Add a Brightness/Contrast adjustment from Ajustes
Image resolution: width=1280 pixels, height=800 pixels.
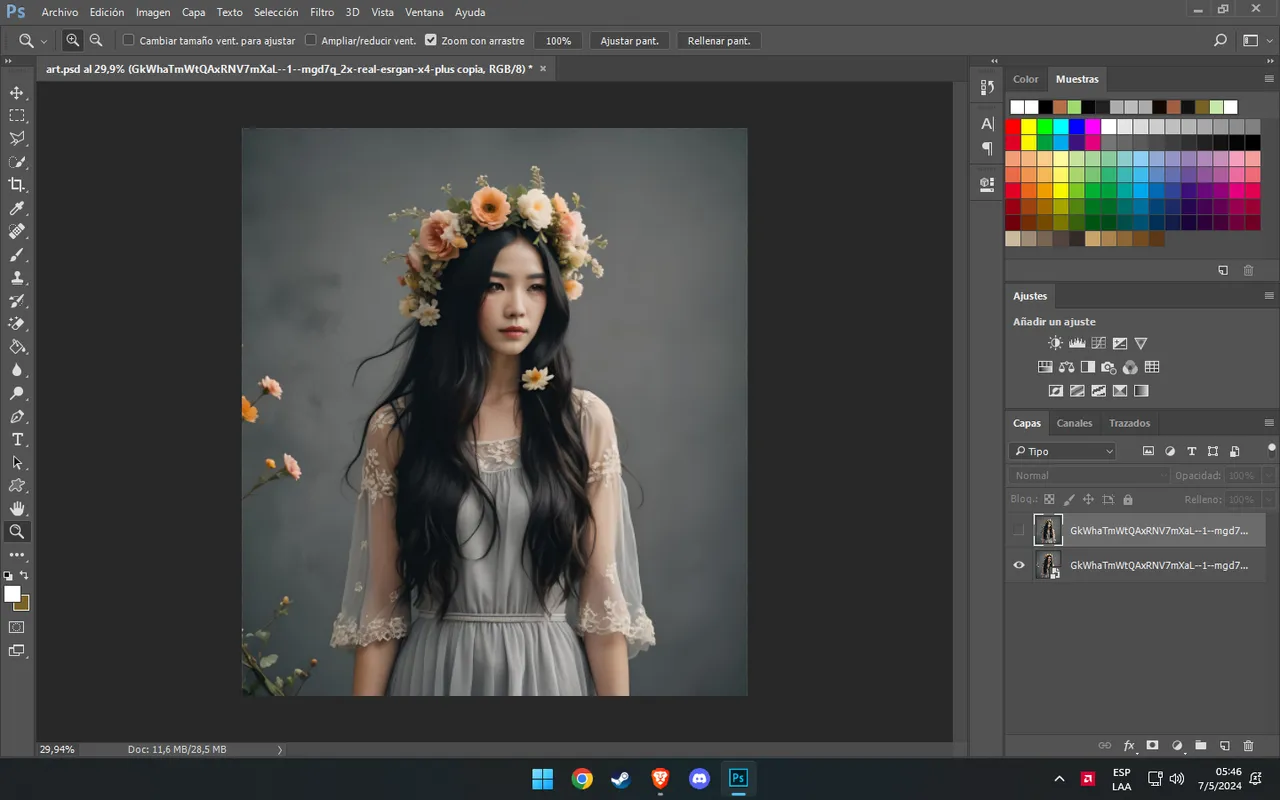[1055, 343]
